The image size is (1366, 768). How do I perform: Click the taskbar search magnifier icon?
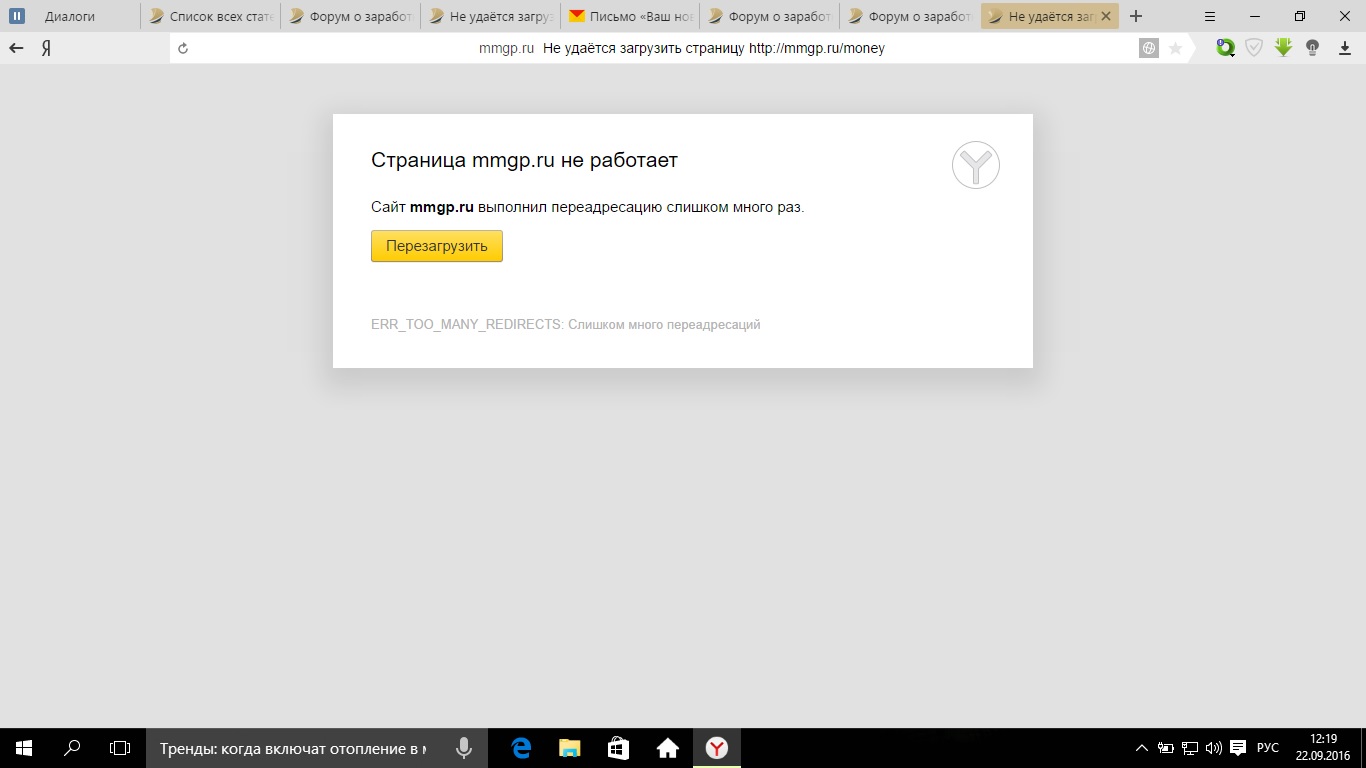72,748
